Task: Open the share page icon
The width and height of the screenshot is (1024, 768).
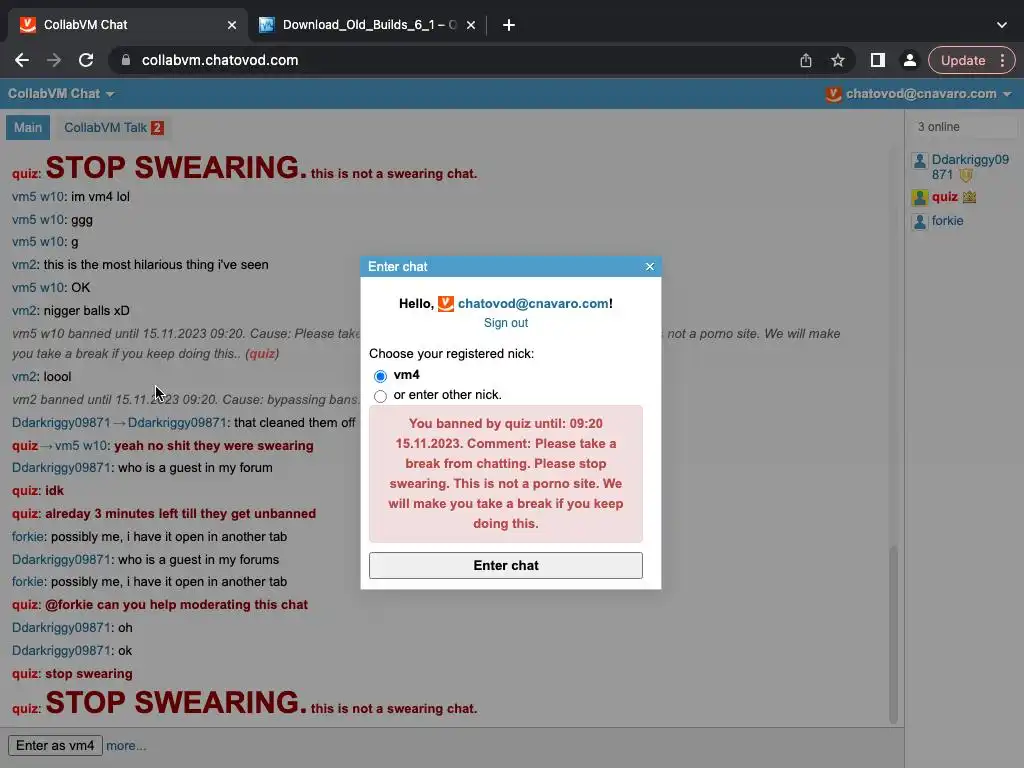Action: coord(806,60)
